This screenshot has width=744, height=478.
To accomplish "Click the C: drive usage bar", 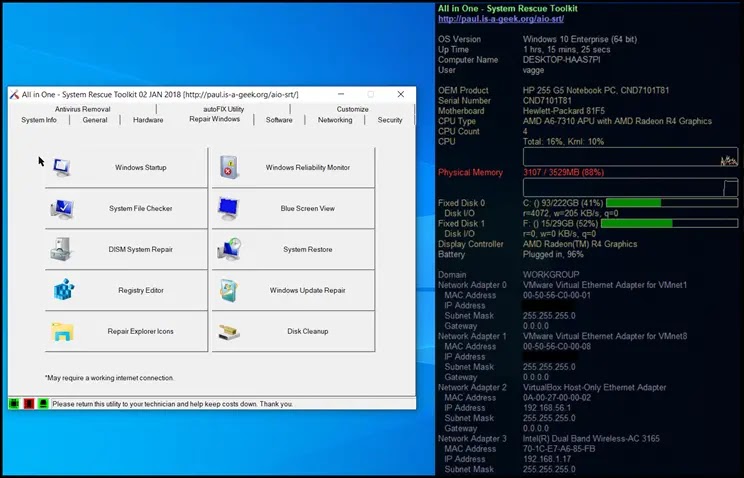I will tap(672, 203).
